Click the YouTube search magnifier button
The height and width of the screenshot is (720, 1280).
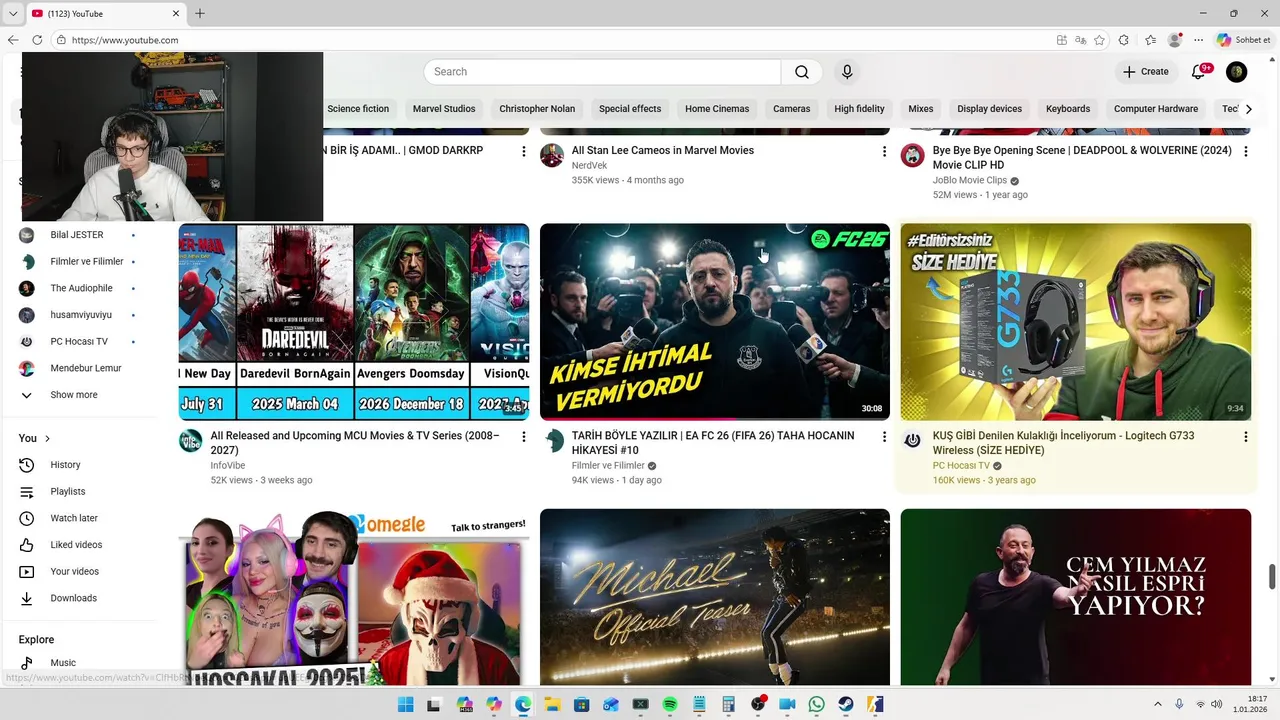tap(802, 72)
